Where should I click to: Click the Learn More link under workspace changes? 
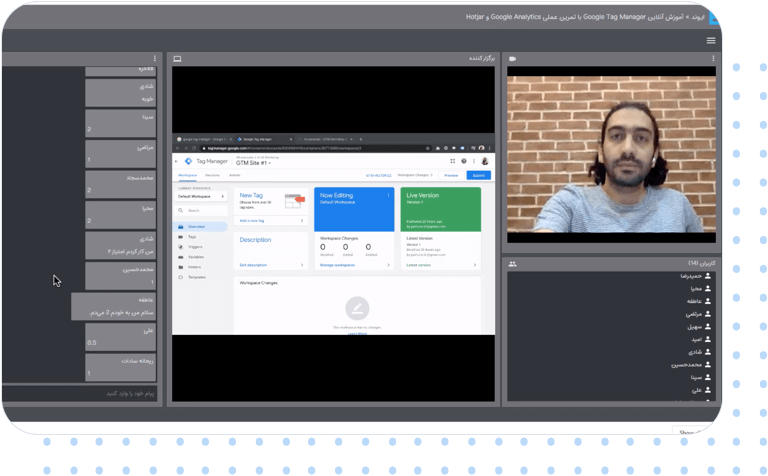point(357,333)
